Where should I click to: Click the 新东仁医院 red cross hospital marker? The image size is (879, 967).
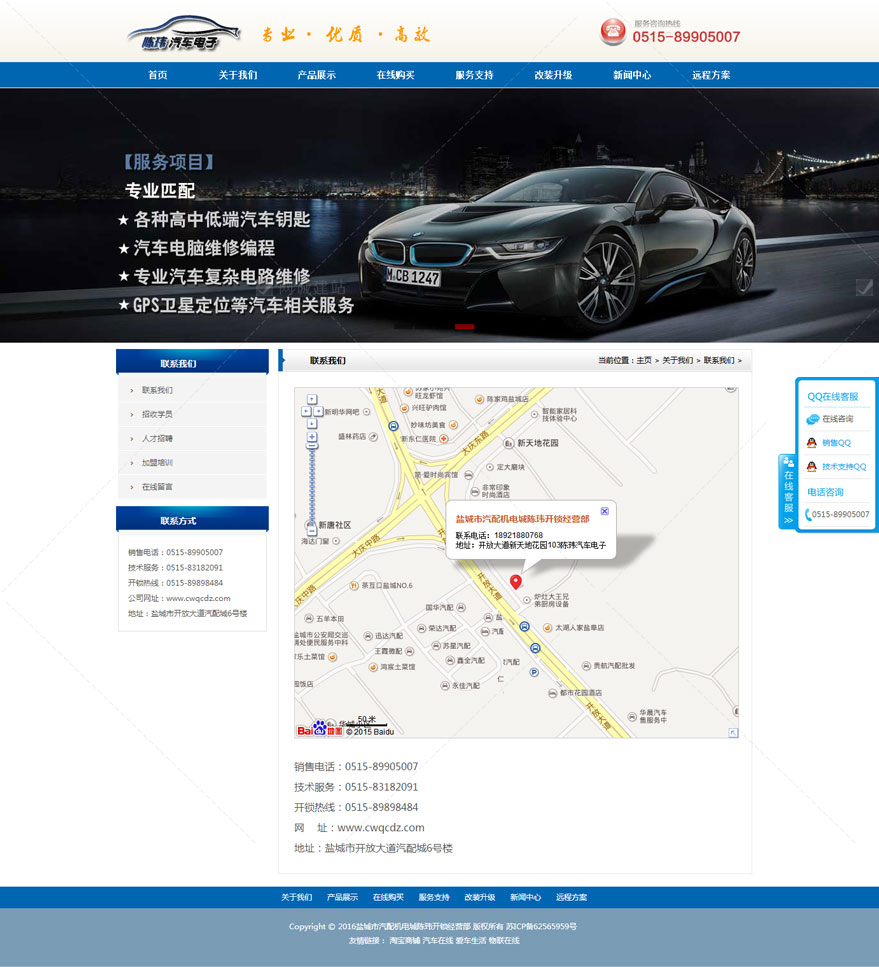[x=444, y=438]
